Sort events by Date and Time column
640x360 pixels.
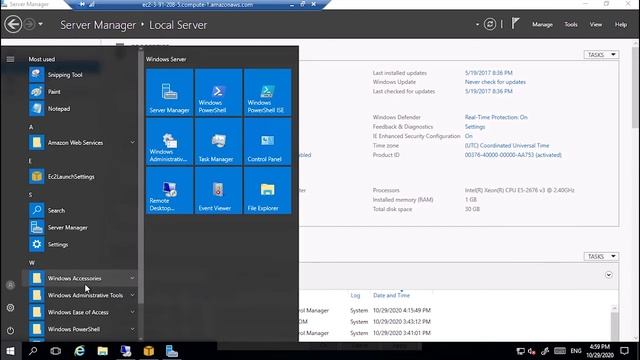pyautogui.click(x=391, y=295)
